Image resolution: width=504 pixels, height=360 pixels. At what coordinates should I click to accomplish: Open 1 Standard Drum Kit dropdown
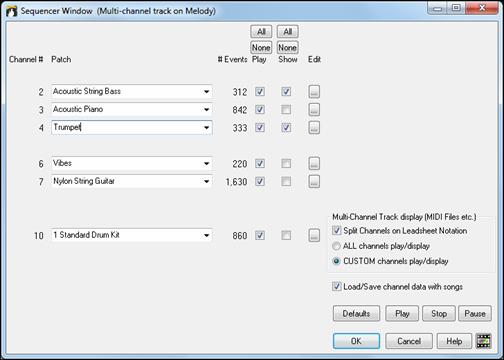(x=207, y=236)
